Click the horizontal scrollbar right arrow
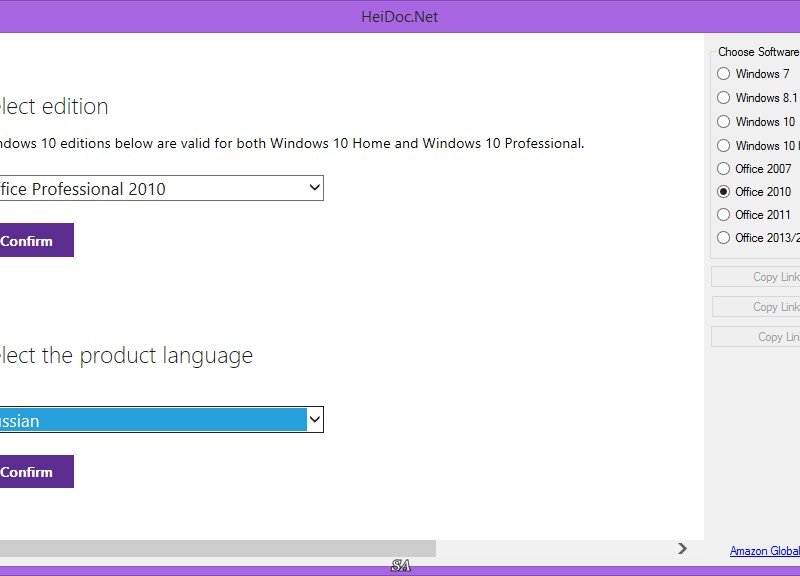The image size is (800, 576). click(x=683, y=548)
